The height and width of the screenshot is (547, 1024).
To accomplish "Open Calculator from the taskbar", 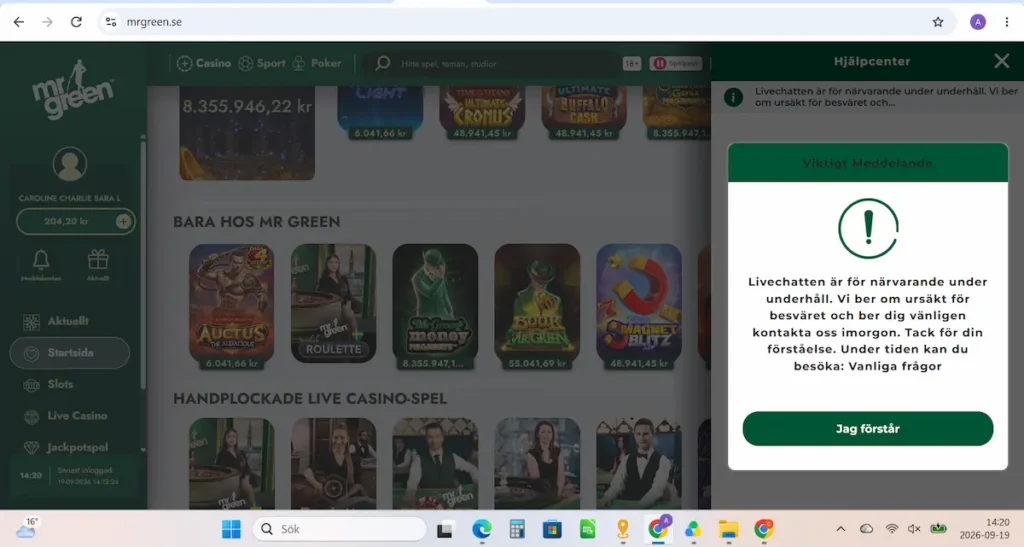I will pyautogui.click(x=517, y=529).
